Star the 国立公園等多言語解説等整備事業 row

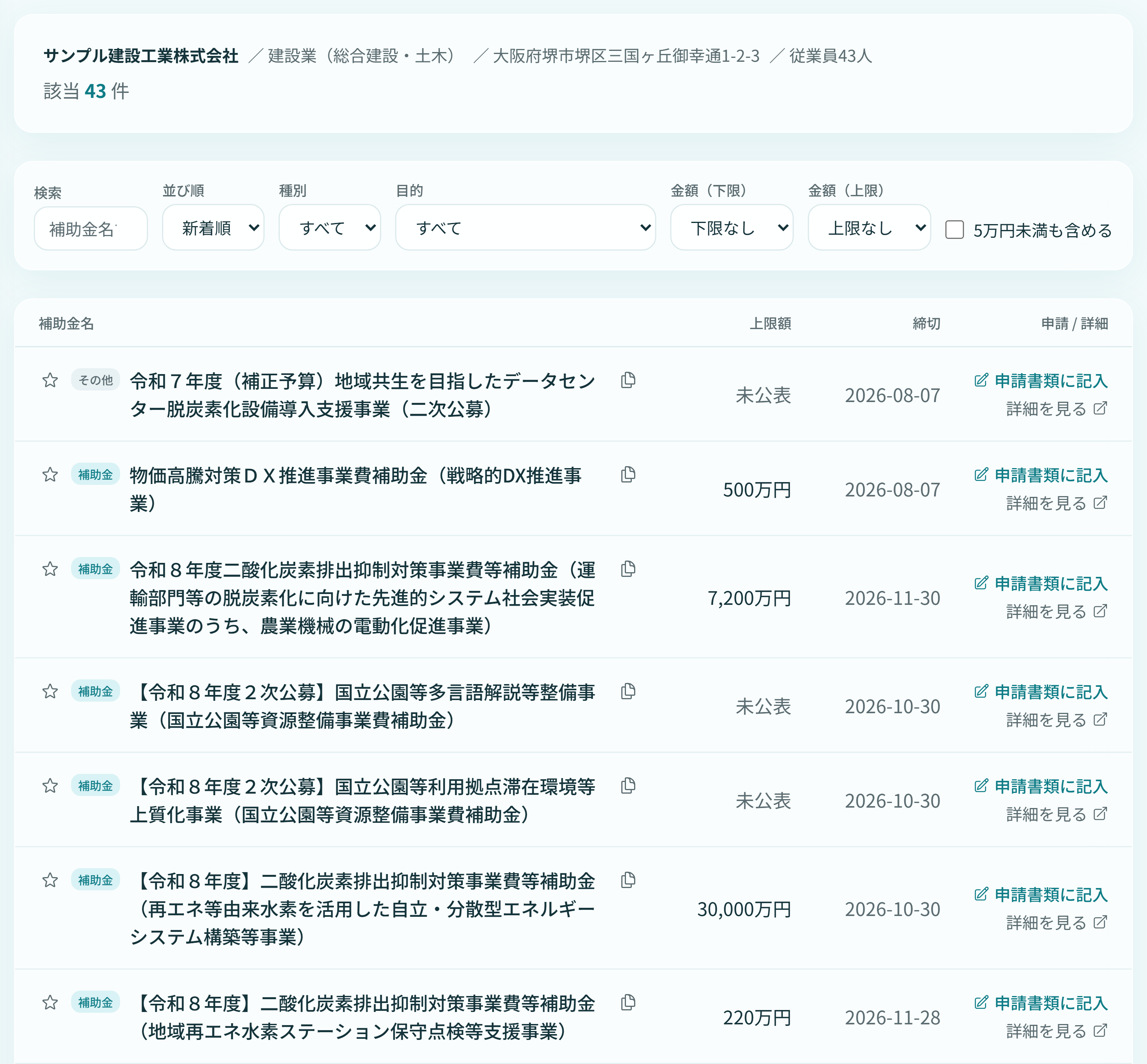coord(50,691)
